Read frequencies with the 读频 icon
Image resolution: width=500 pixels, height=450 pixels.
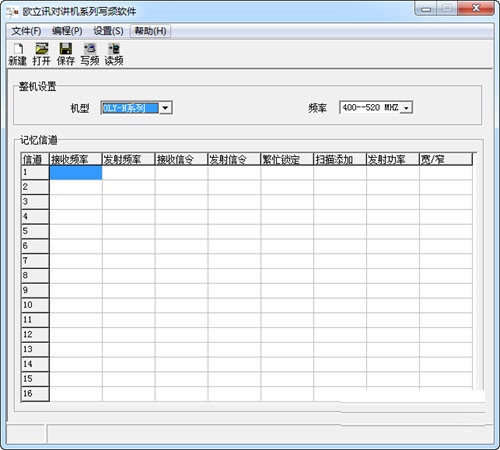point(114,49)
